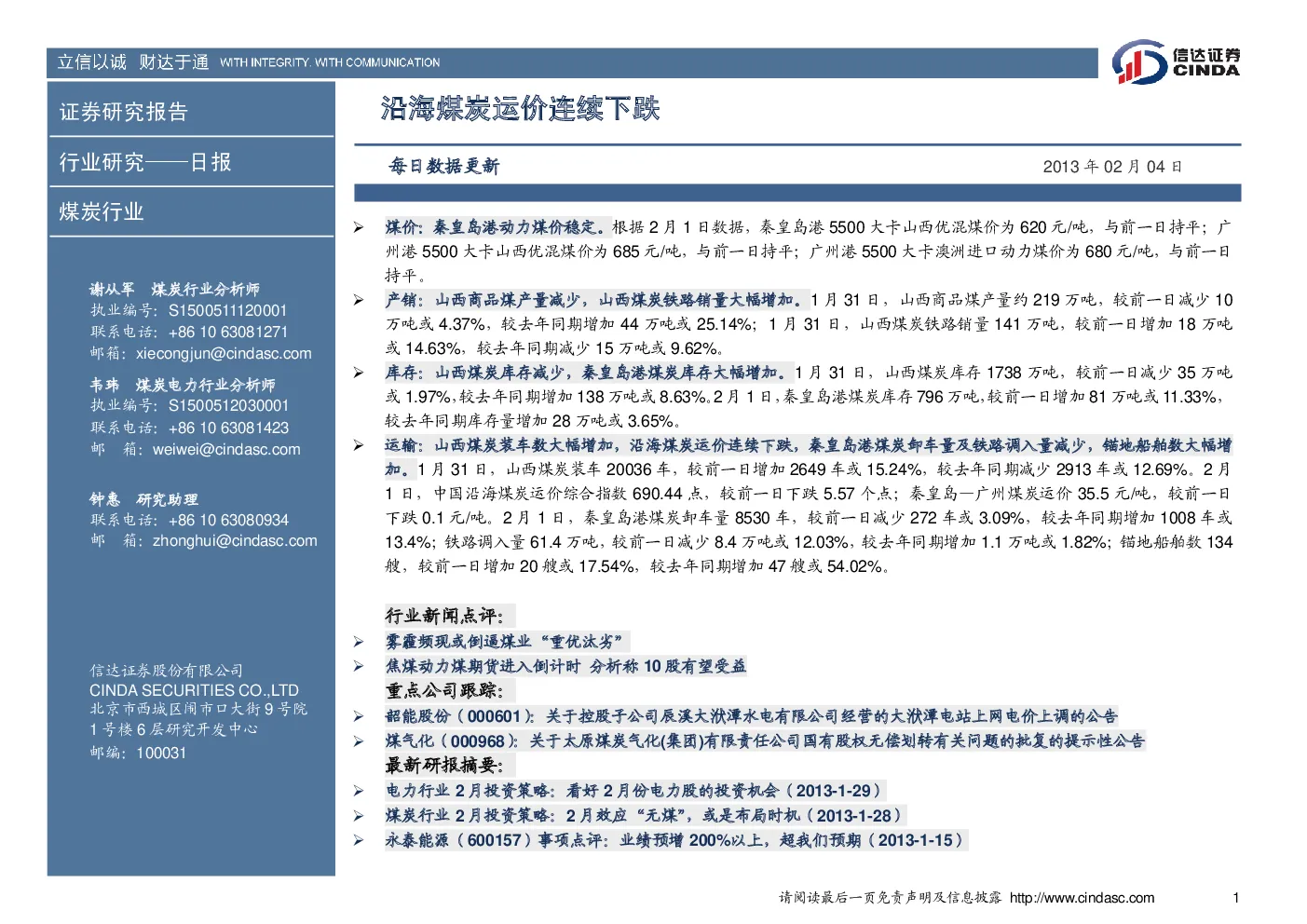Click license number S1500511120001

point(227,311)
